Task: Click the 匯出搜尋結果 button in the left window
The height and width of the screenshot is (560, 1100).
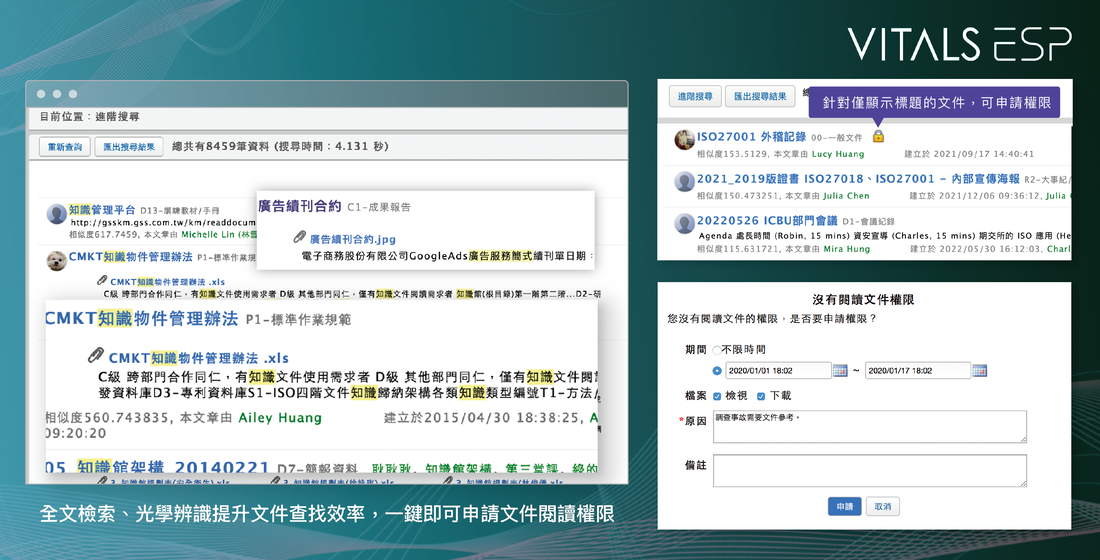Action: (129, 147)
